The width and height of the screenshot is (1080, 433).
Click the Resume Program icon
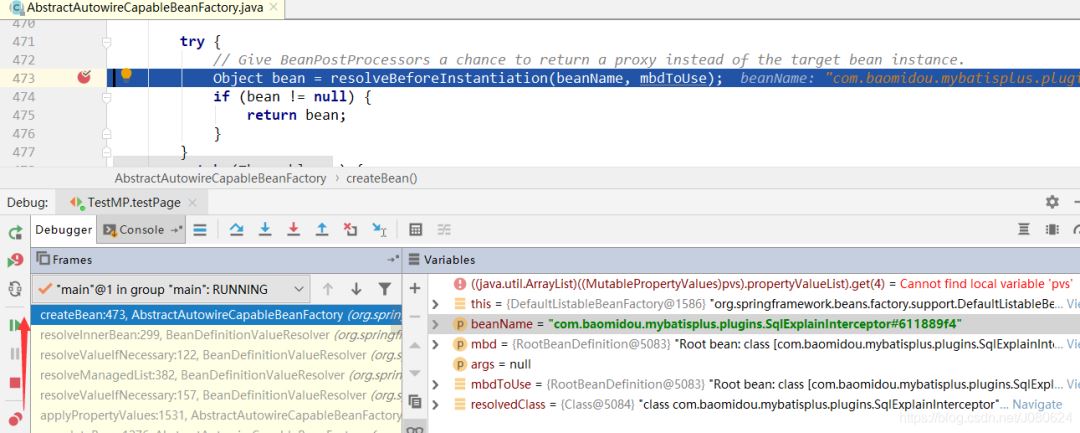[15, 324]
